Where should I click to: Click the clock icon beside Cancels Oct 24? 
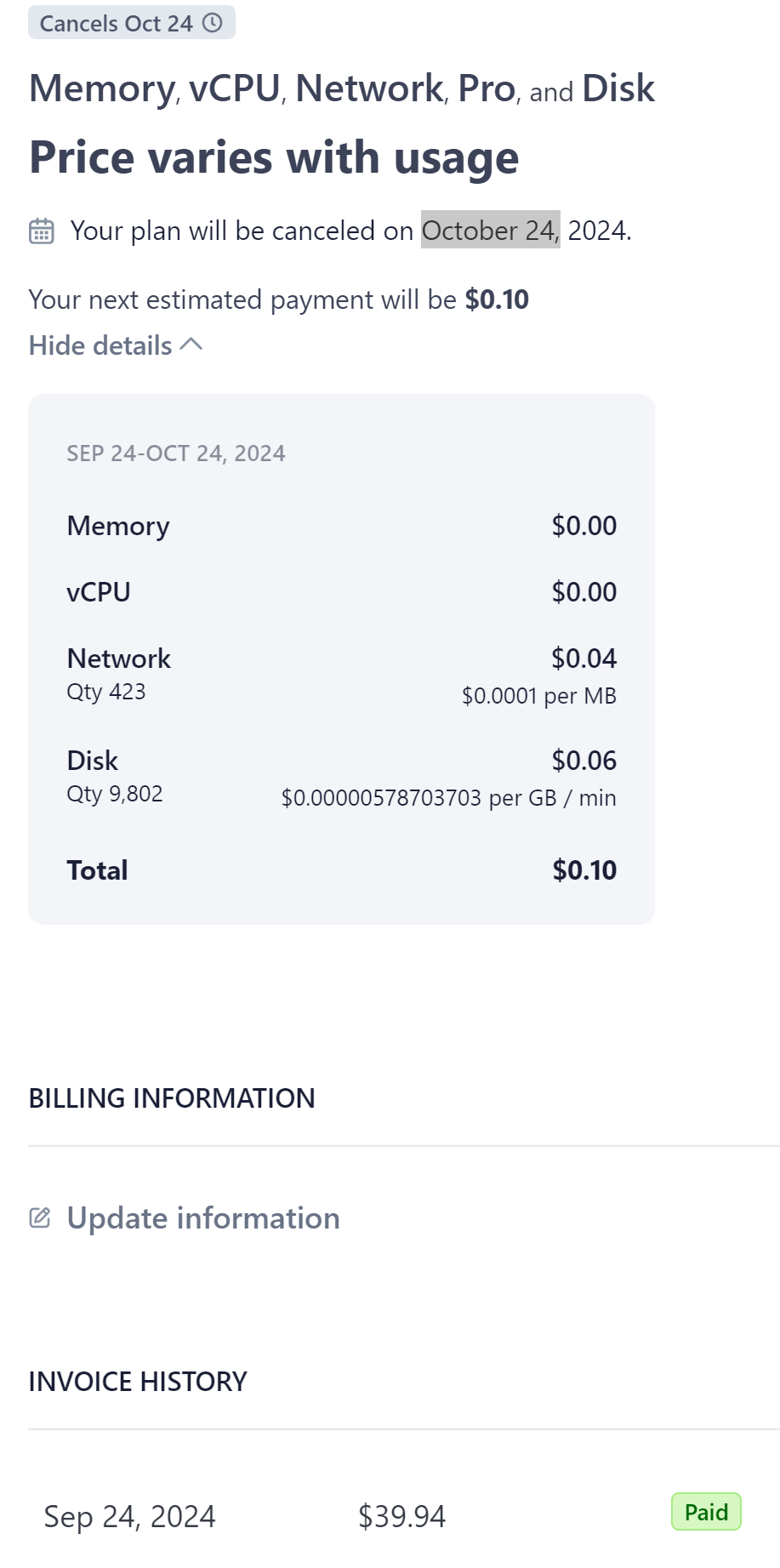click(213, 23)
